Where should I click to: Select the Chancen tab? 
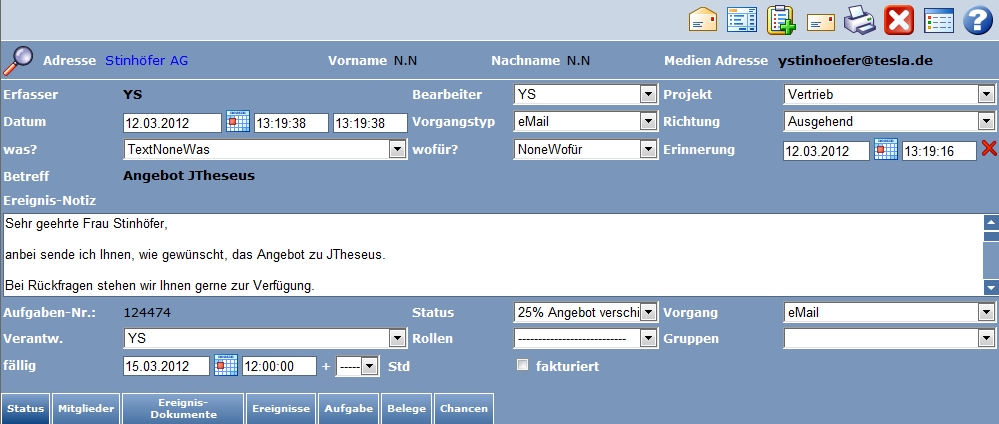464,409
